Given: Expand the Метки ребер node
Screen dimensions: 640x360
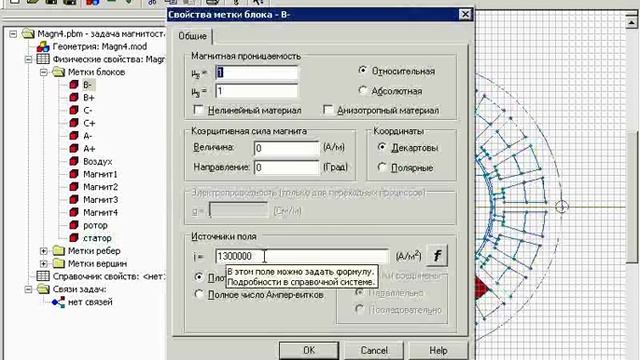Looking at the screenshot, I should tap(44, 251).
